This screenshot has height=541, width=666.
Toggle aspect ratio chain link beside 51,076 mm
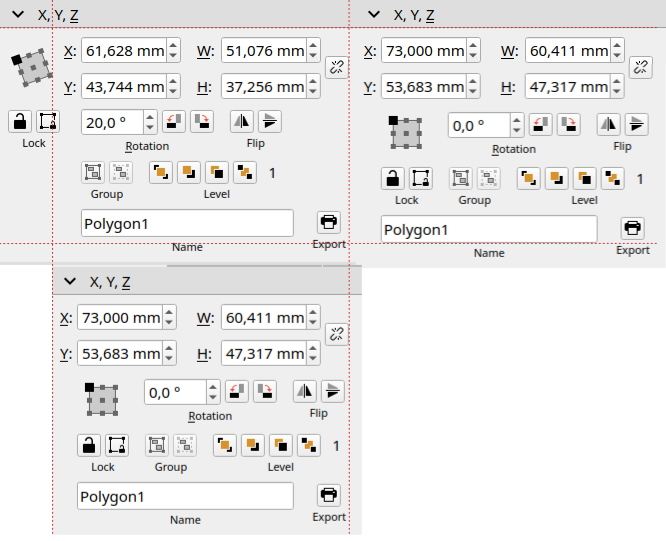337,68
